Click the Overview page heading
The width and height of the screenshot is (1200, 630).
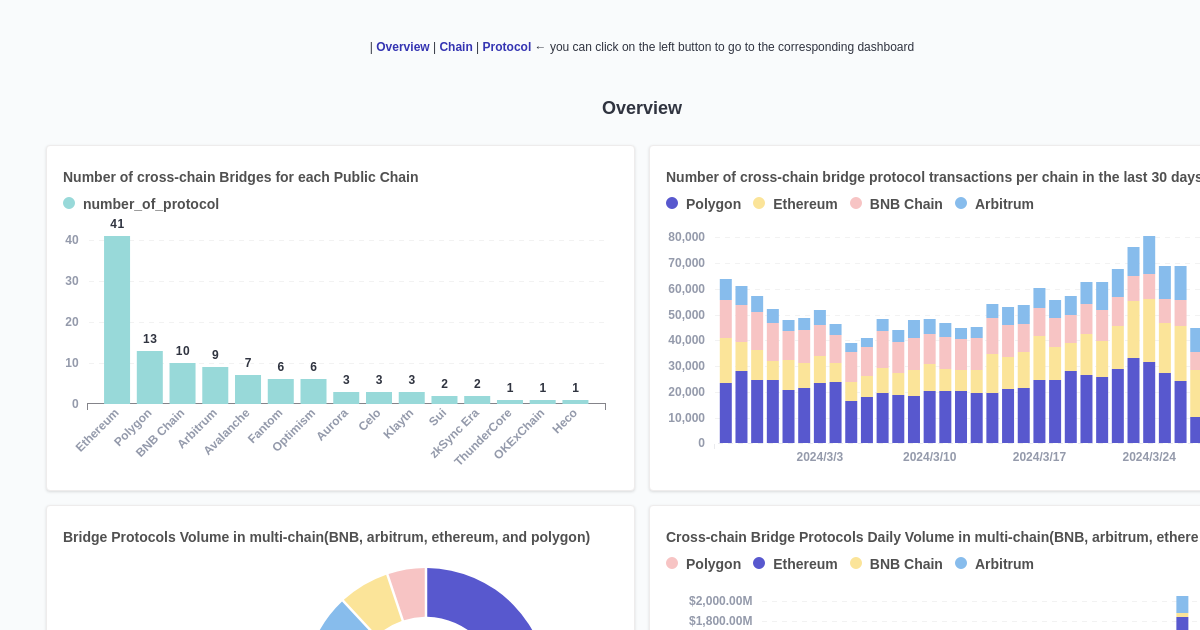coord(641,108)
